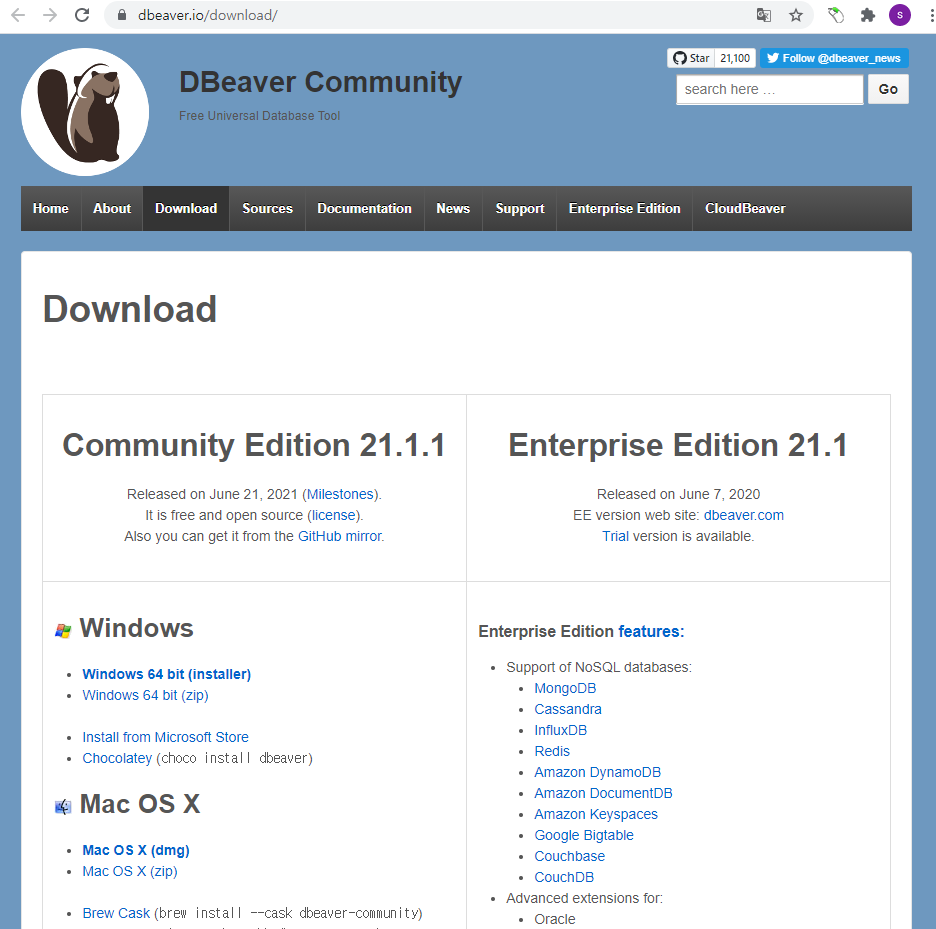This screenshot has width=936, height=929.
Task: Open the CouchDB link
Action: pyautogui.click(x=564, y=877)
